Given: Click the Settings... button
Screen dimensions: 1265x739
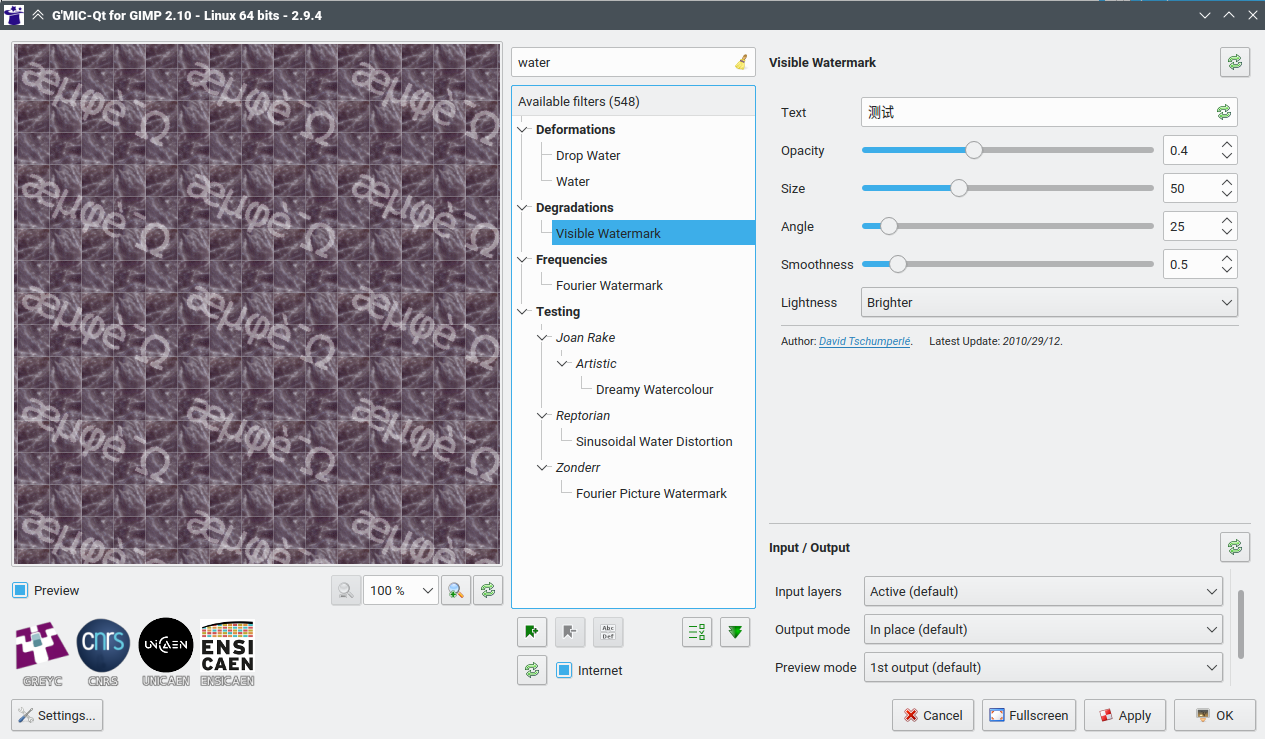Looking at the screenshot, I should click(x=57, y=715).
